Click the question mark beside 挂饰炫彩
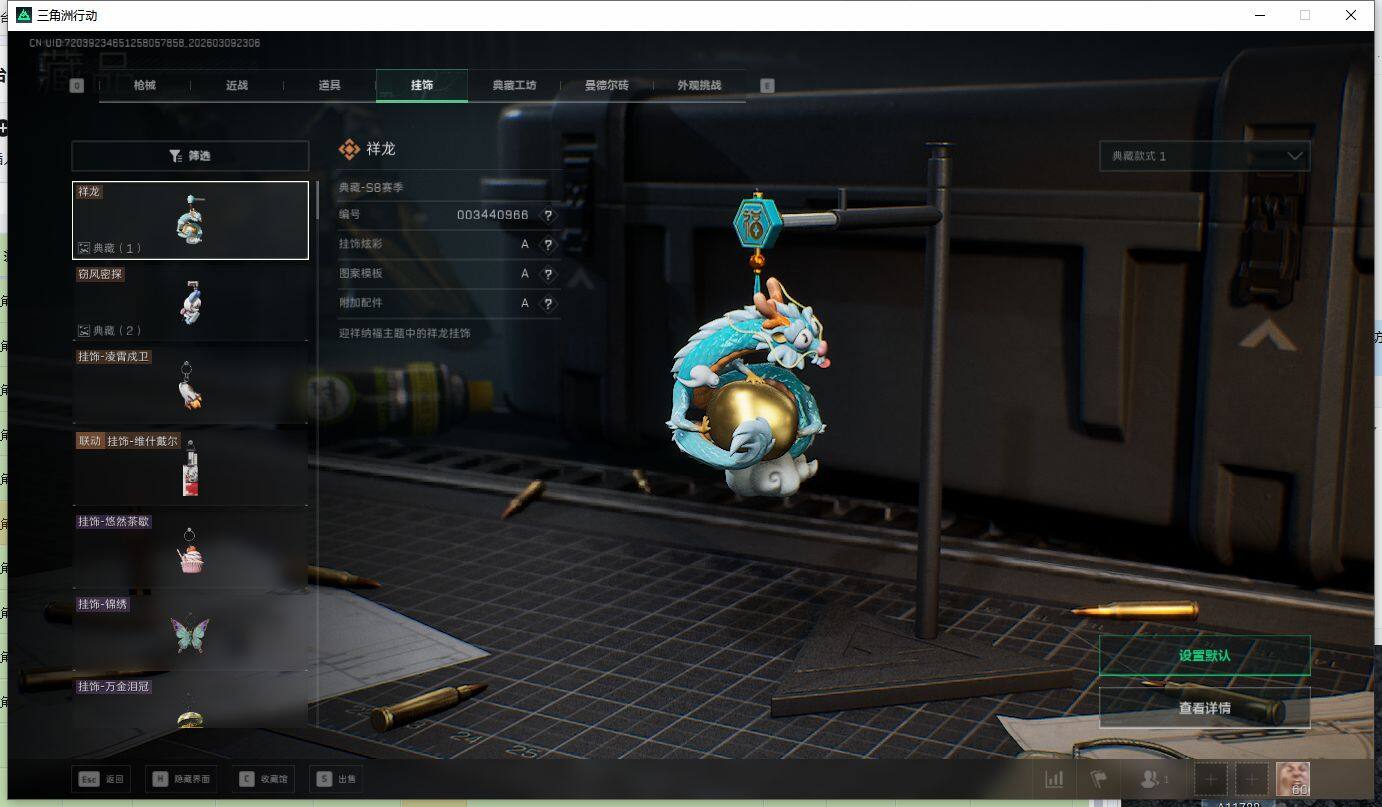 (x=547, y=245)
